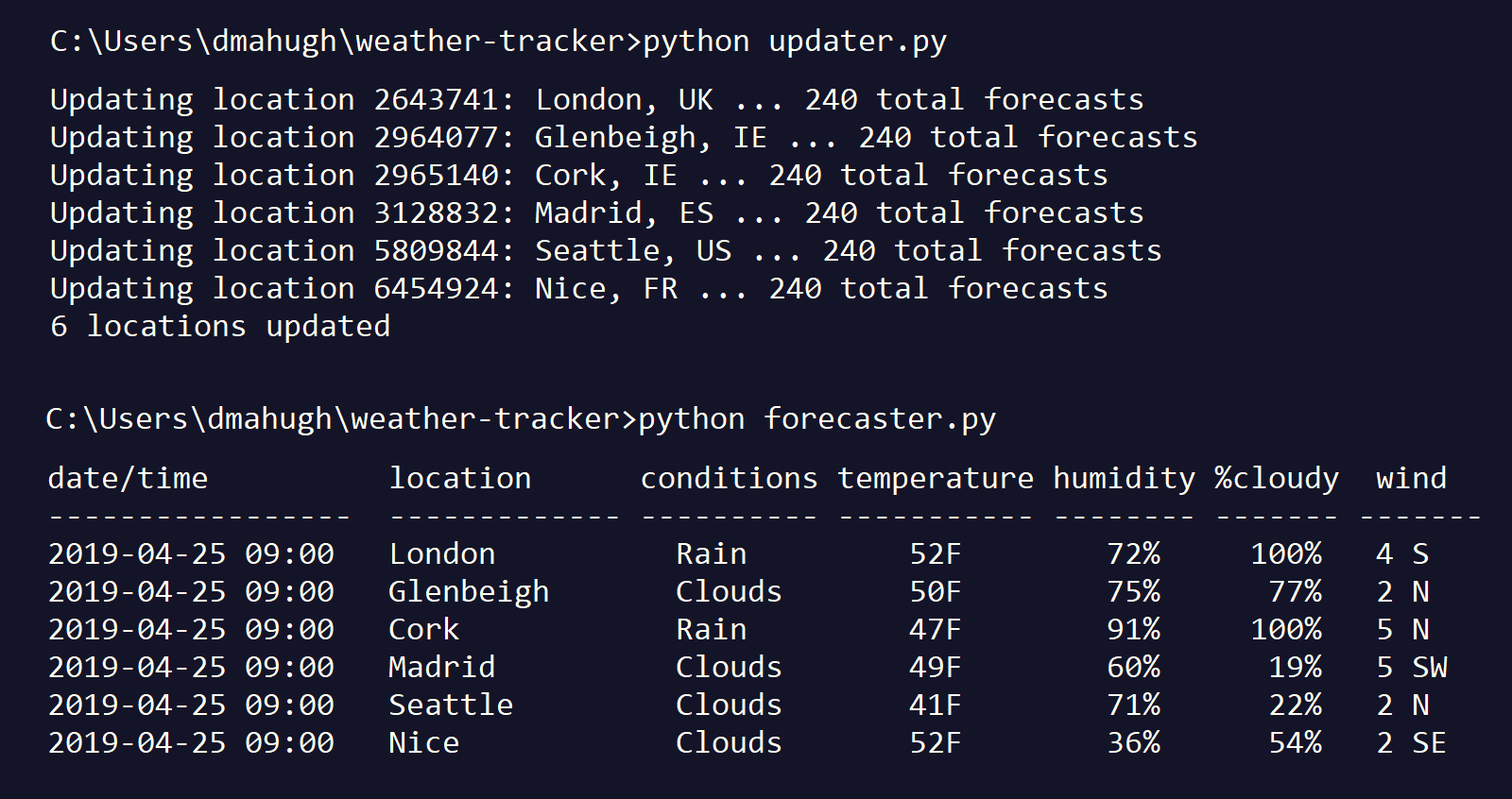This screenshot has height=799, width=1512.
Task: Click the Madrid, ES update line
Action: tap(596, 213)
